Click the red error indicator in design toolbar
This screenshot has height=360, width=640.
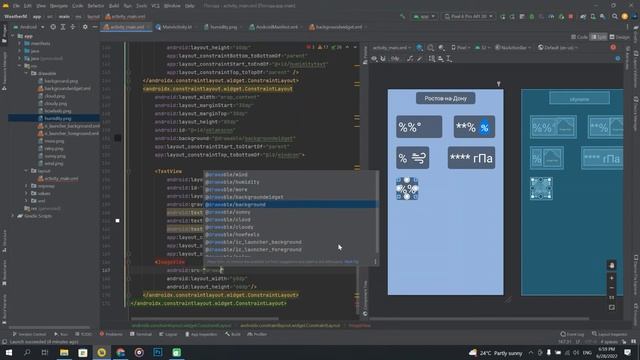click(x=613, y=48)
